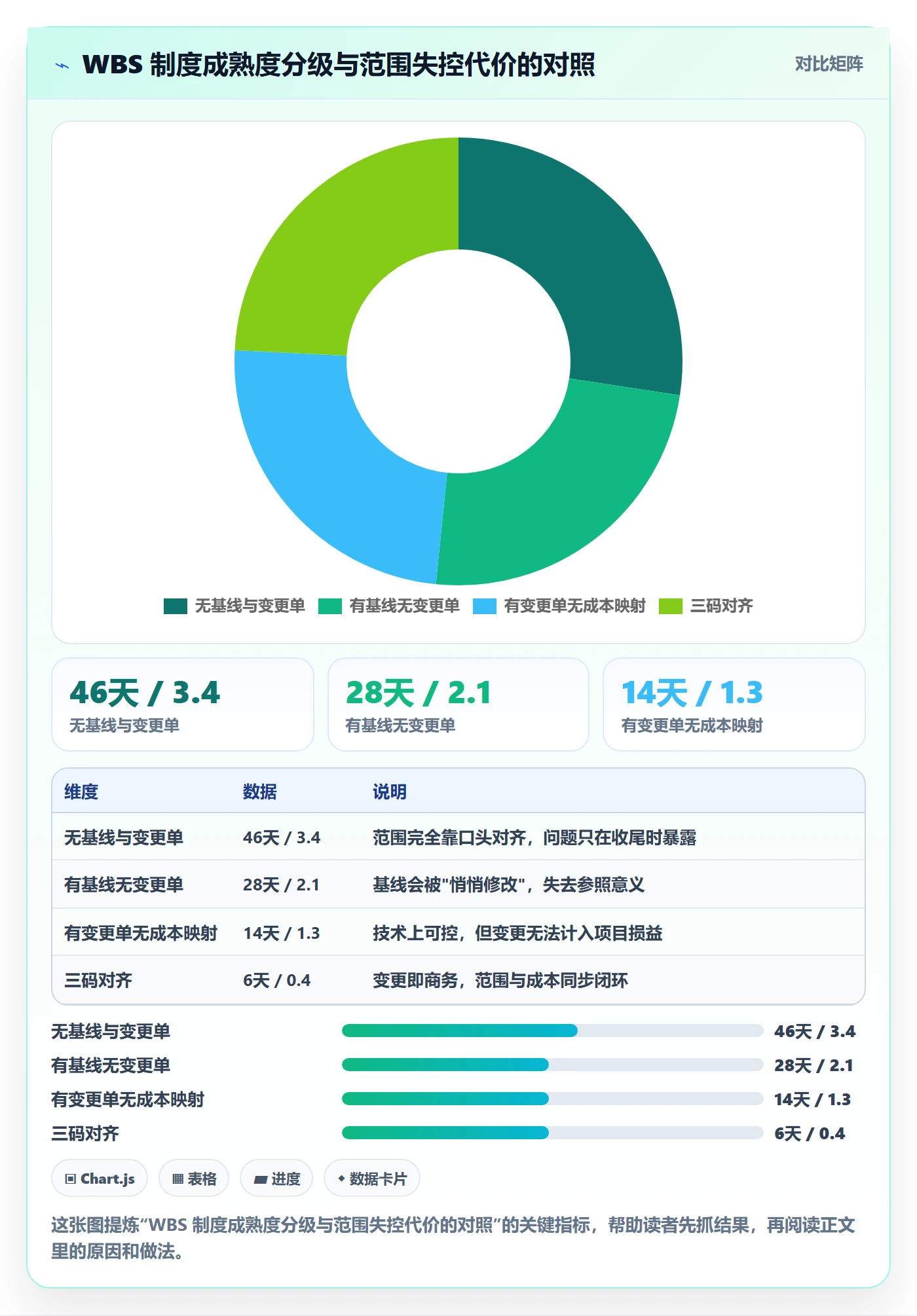Click table value 6天 / 0.4

pyautogui.click(x=277, y=980)
